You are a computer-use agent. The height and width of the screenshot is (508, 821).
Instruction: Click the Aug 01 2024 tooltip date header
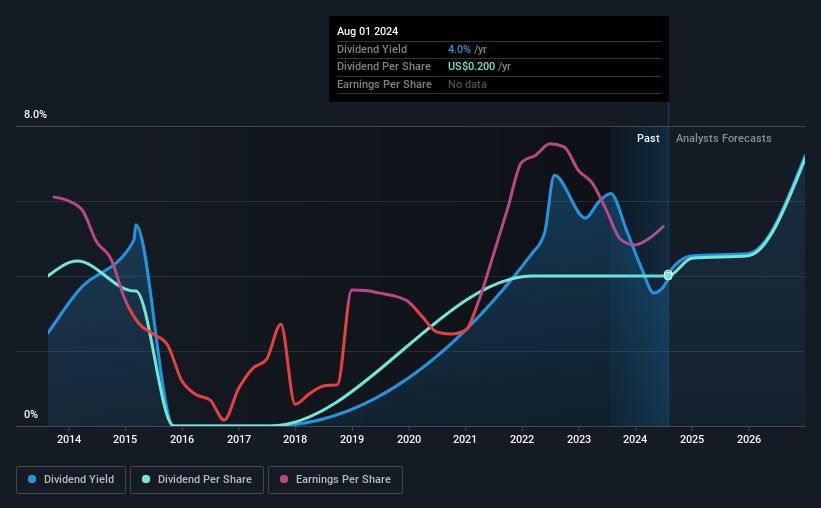(x=368, y=31)
